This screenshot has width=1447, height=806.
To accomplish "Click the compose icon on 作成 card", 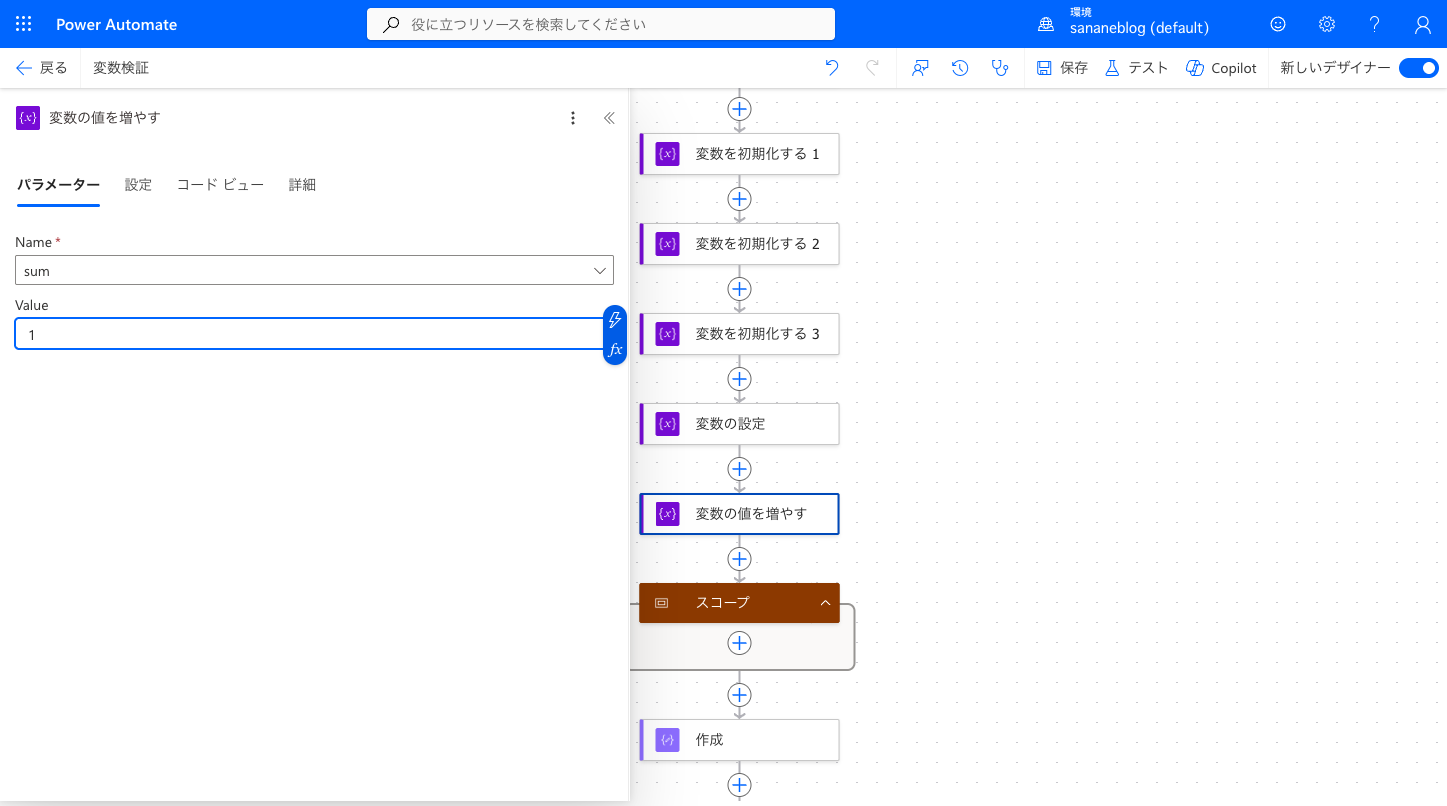I will (667, 740).
